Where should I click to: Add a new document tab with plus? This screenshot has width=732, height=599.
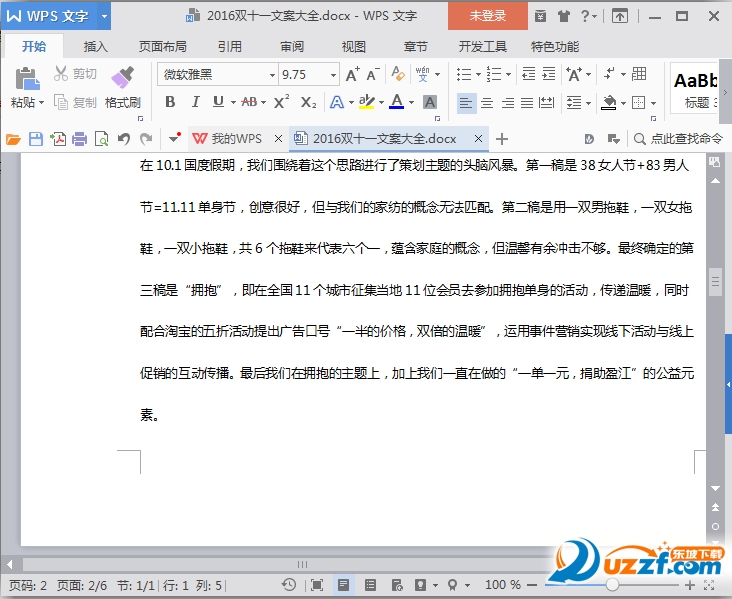tap(502, 139)
